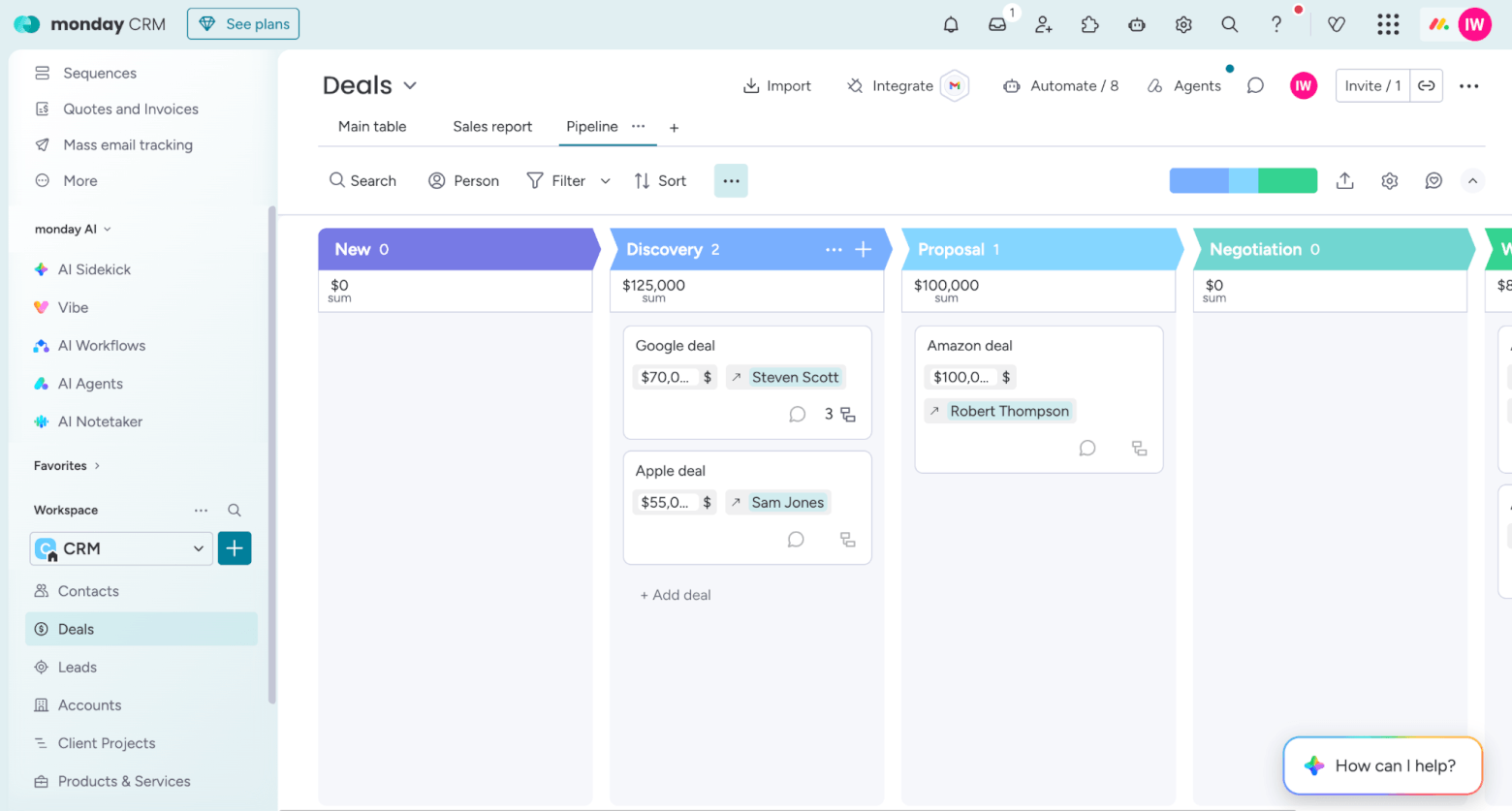The width and height of the screenshot is (1512, 811).
Task: Select the Pipeline tab
Action: click(x=591, y=126)
